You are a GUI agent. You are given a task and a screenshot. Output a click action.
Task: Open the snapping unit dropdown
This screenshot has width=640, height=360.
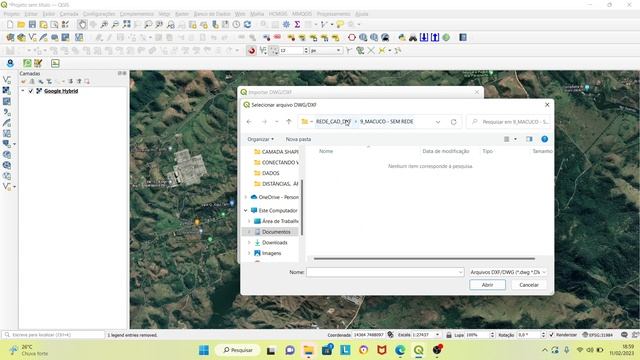coord(338,51)
